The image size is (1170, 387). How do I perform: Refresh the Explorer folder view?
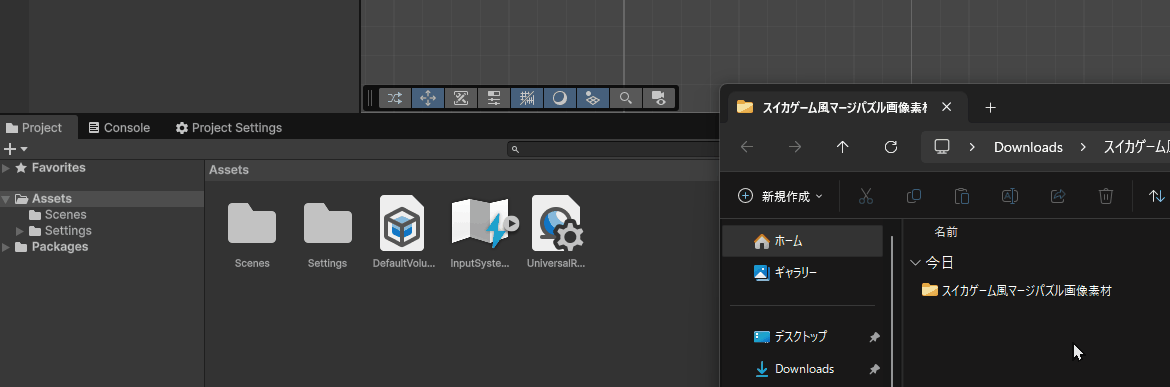coord(890,147)
